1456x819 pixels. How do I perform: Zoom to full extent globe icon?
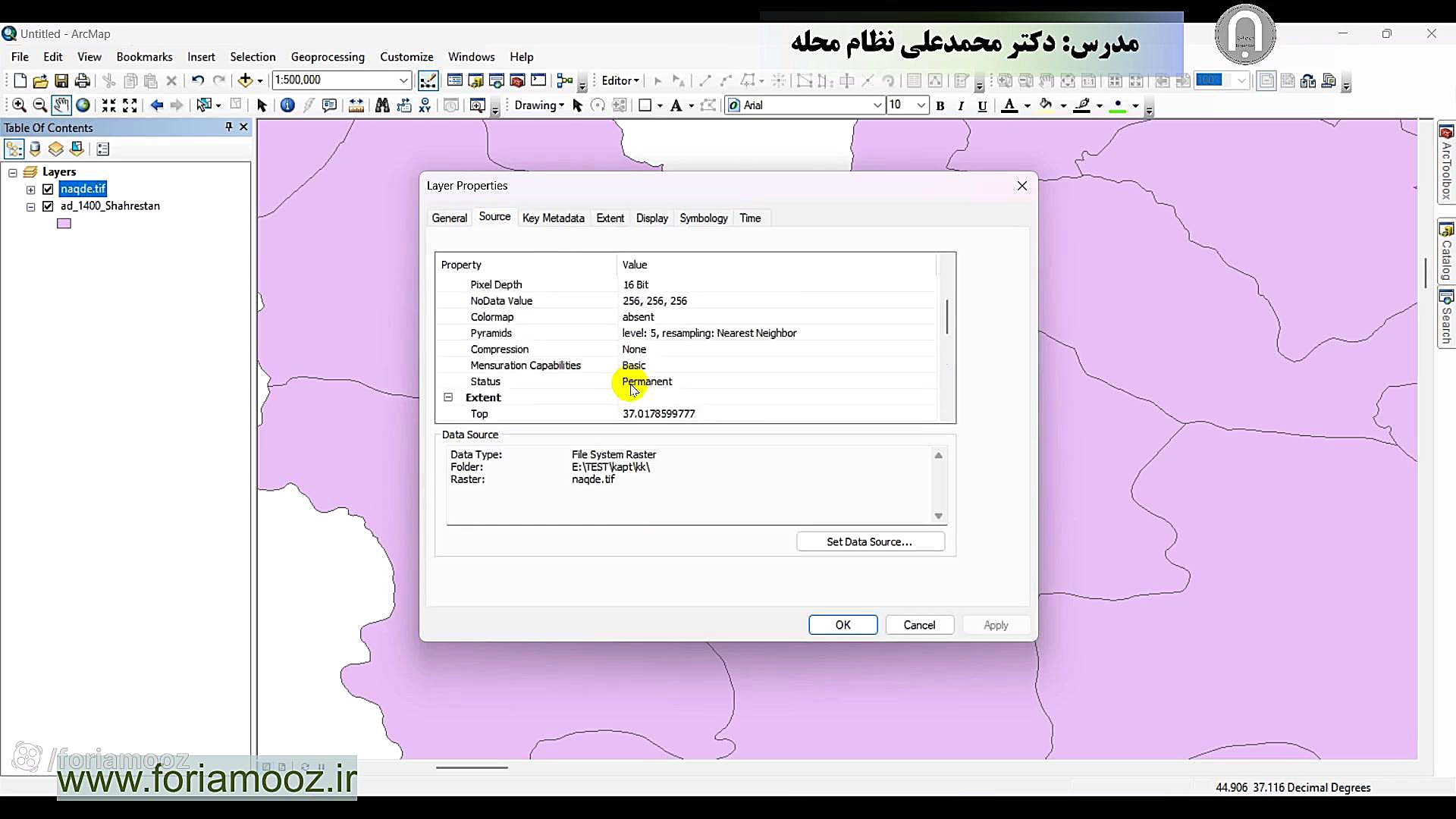click(x=83, y=105)
